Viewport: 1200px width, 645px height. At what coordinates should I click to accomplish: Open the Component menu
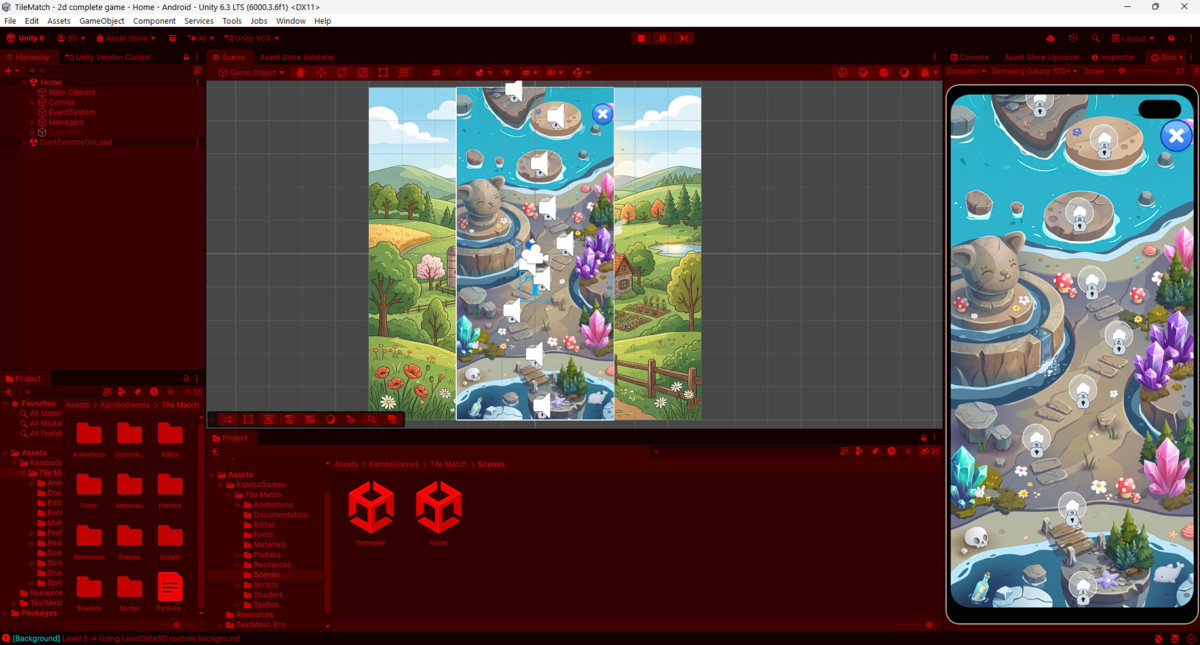click(154, 21)
